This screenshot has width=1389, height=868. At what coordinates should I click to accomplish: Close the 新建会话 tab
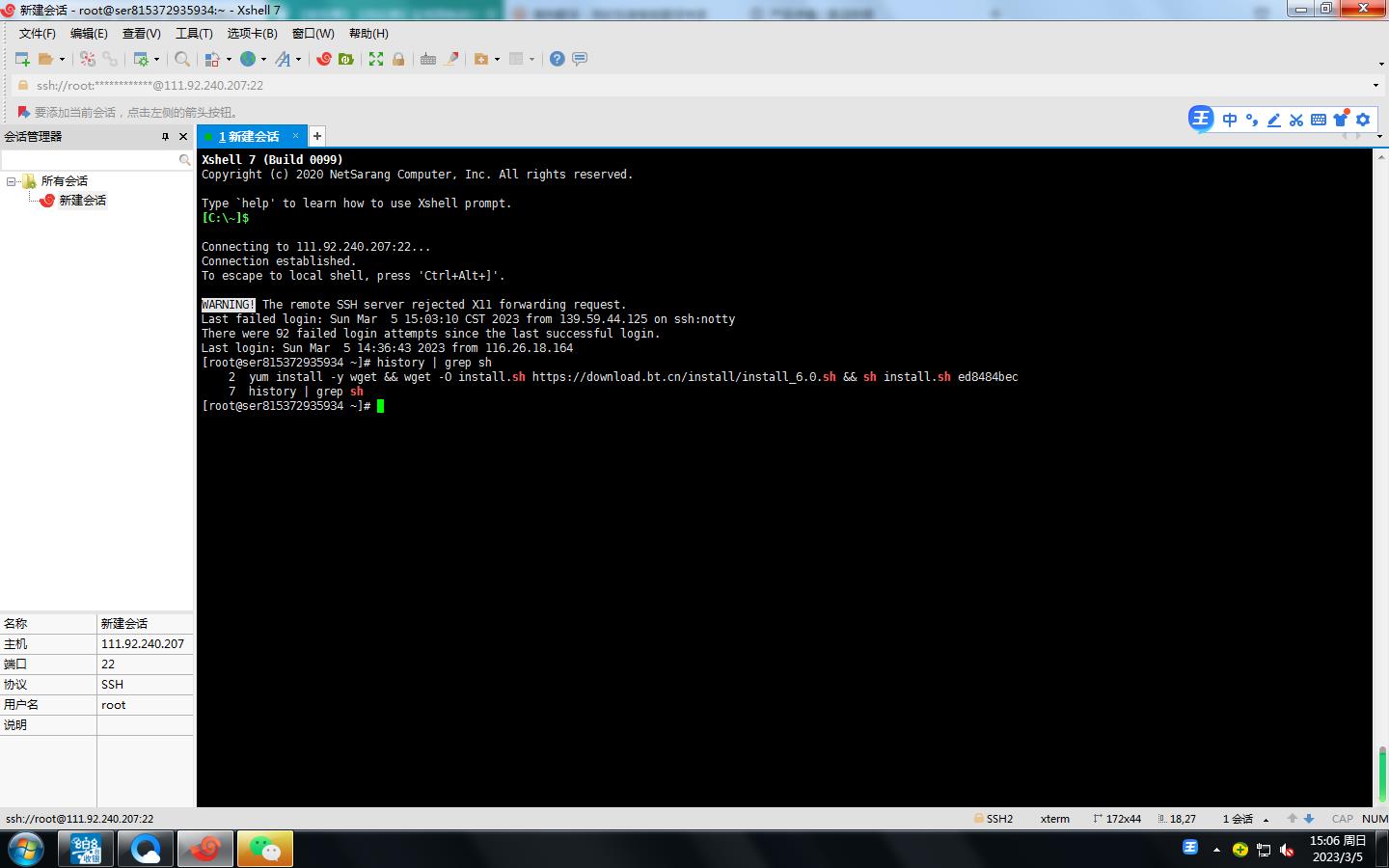pos(295,136)
